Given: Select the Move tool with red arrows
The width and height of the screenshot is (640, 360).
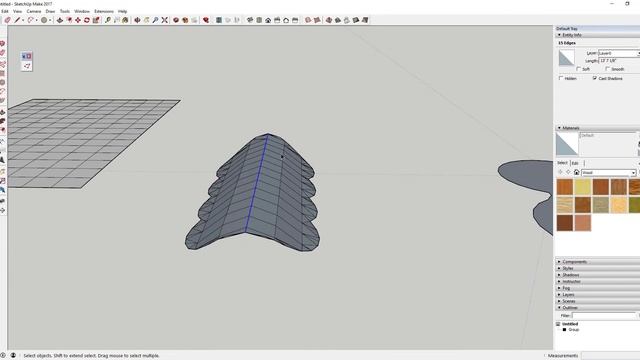Looking at the screenshot, I should click(78, 20).
